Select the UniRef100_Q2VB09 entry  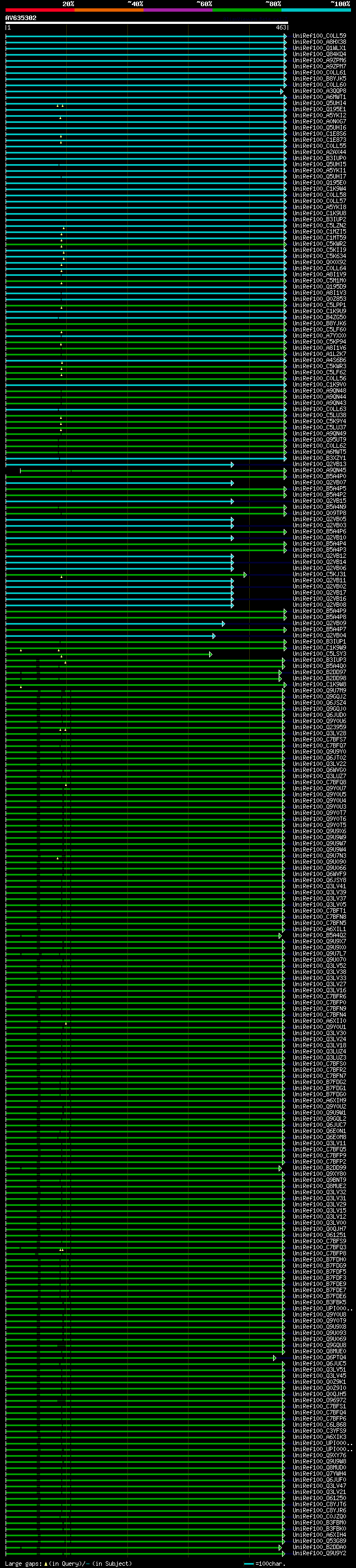coord(319,624)
